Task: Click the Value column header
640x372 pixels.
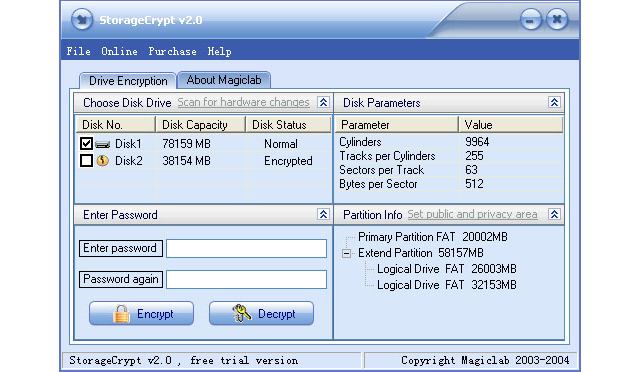Action: 511,125
